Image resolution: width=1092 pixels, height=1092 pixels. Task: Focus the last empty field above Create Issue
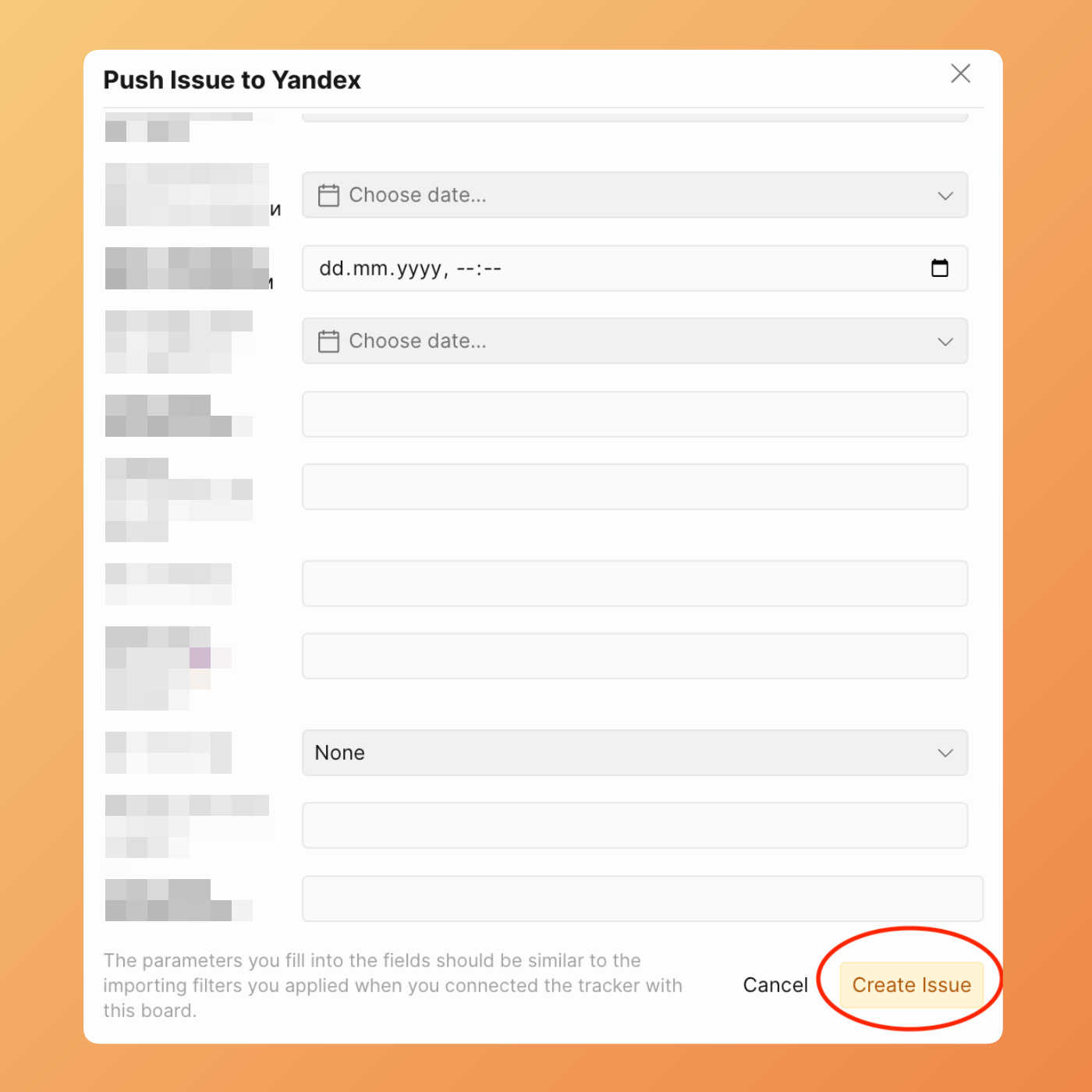642,899
